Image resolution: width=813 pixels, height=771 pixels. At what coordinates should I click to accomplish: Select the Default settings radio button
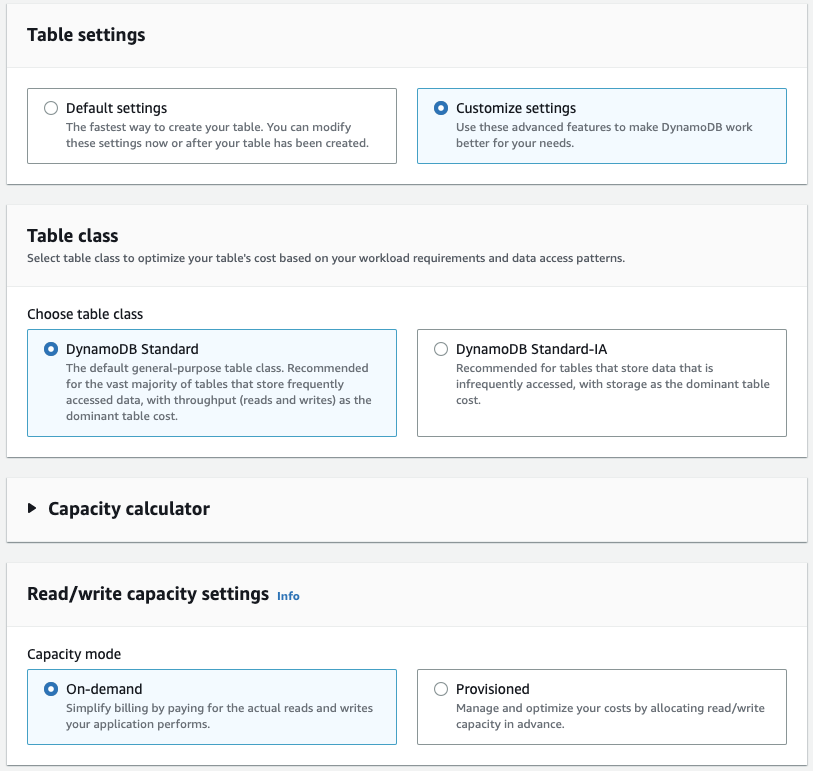coord(51,108)
